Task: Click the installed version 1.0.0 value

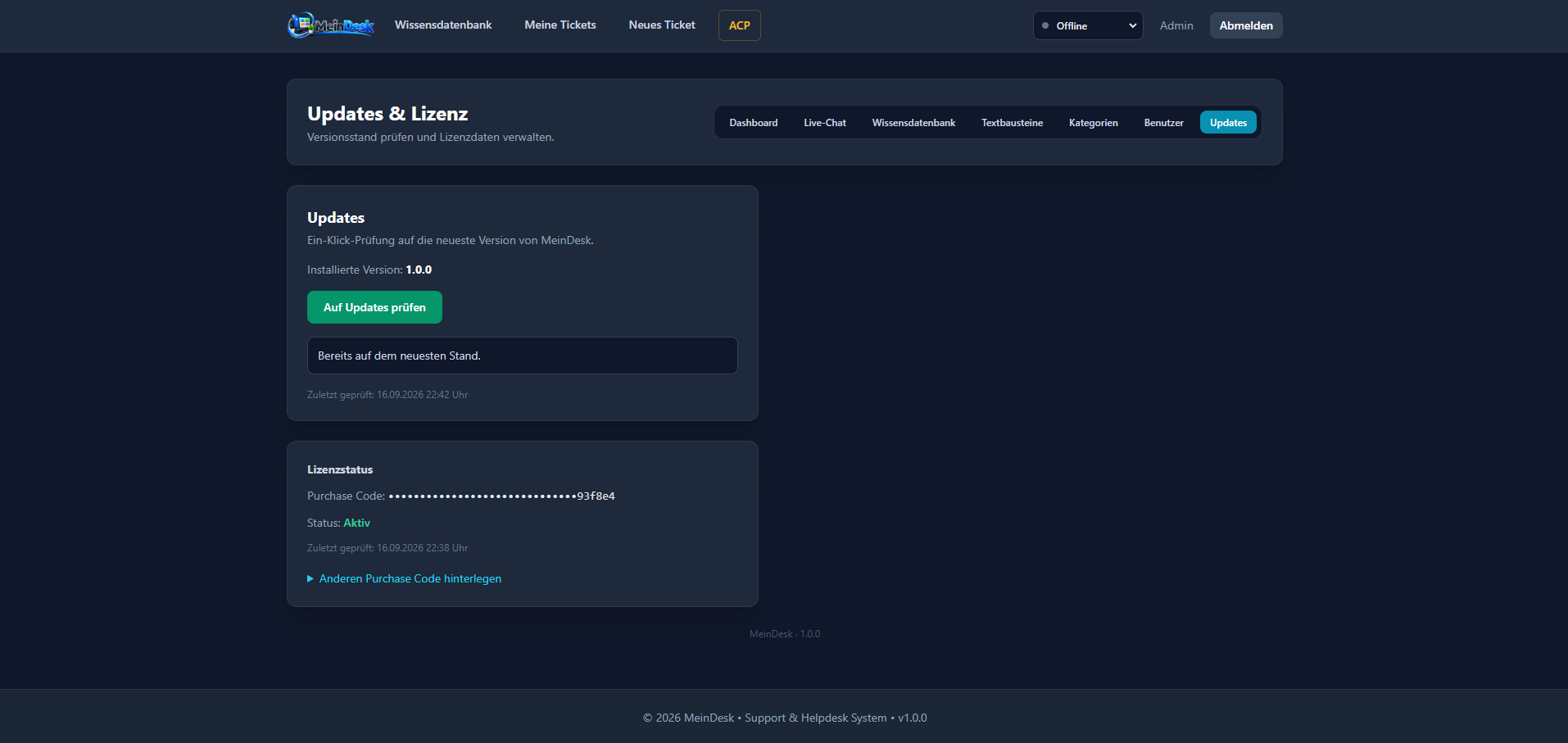Action: (x=419, y=270)
